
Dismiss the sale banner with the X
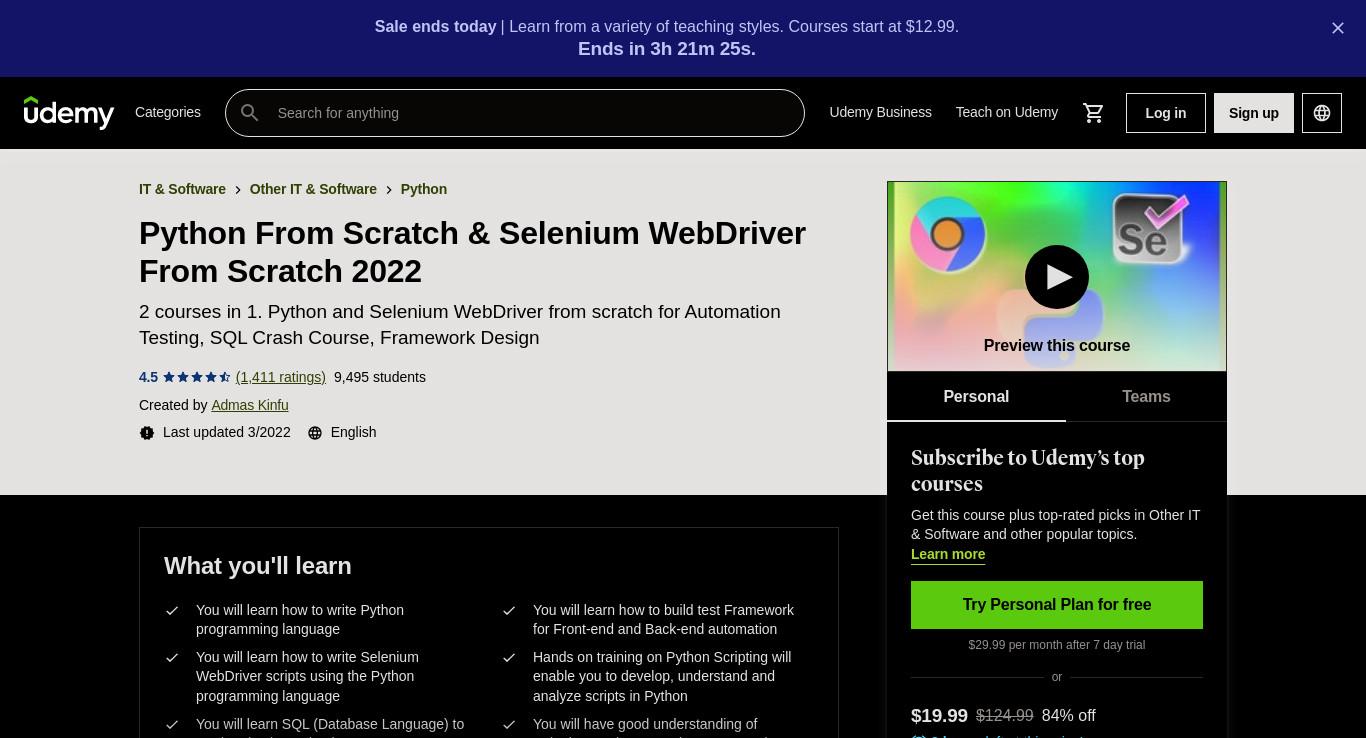coord(1338,28)
